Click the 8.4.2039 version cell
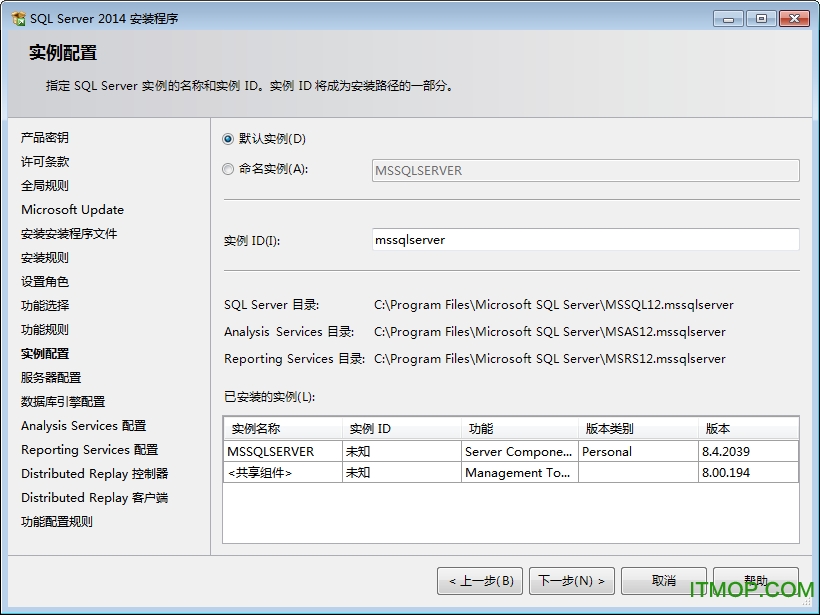The height and width of the screenshot is (615, 820). tap(748, 451)
